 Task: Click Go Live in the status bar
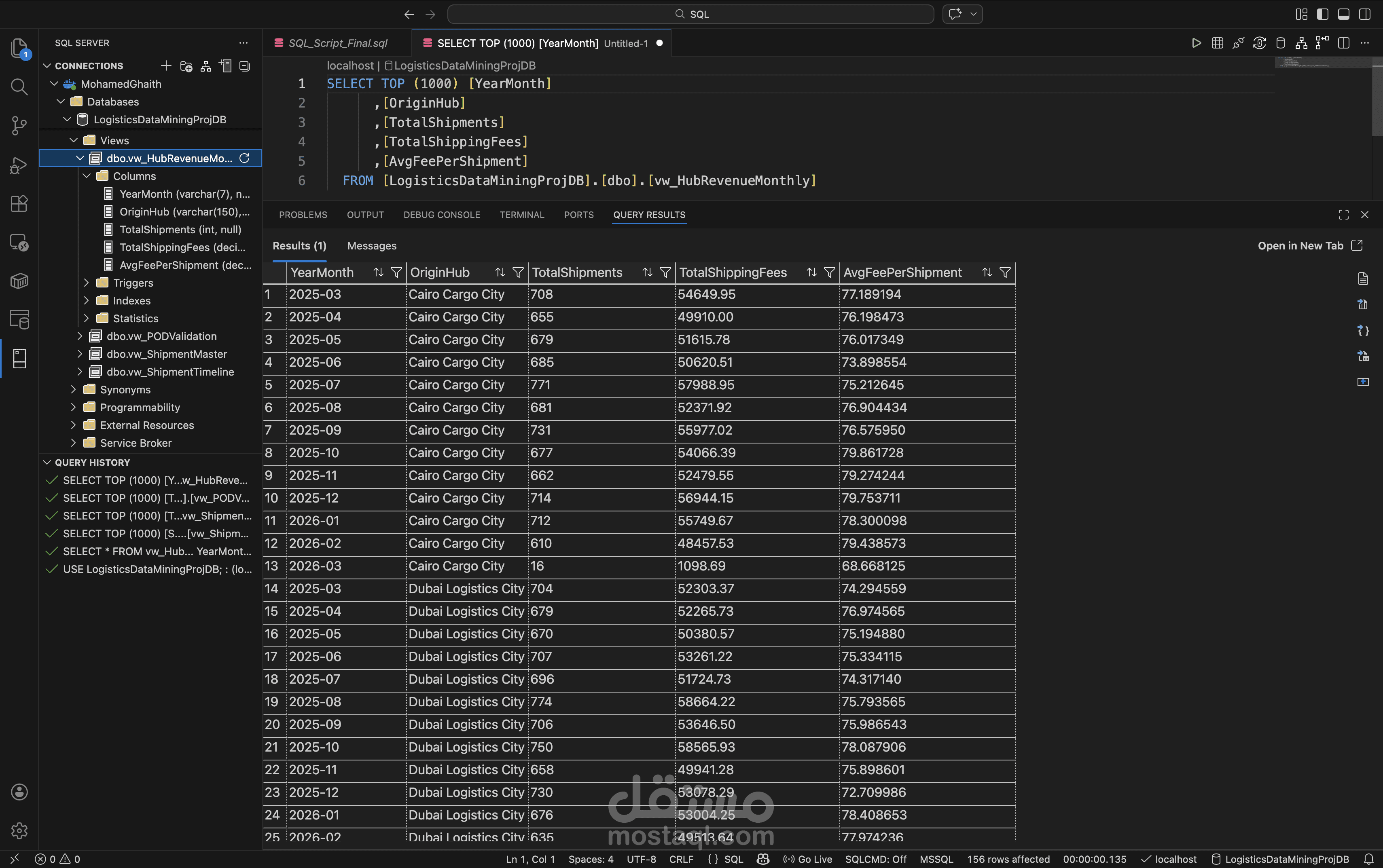807,860
